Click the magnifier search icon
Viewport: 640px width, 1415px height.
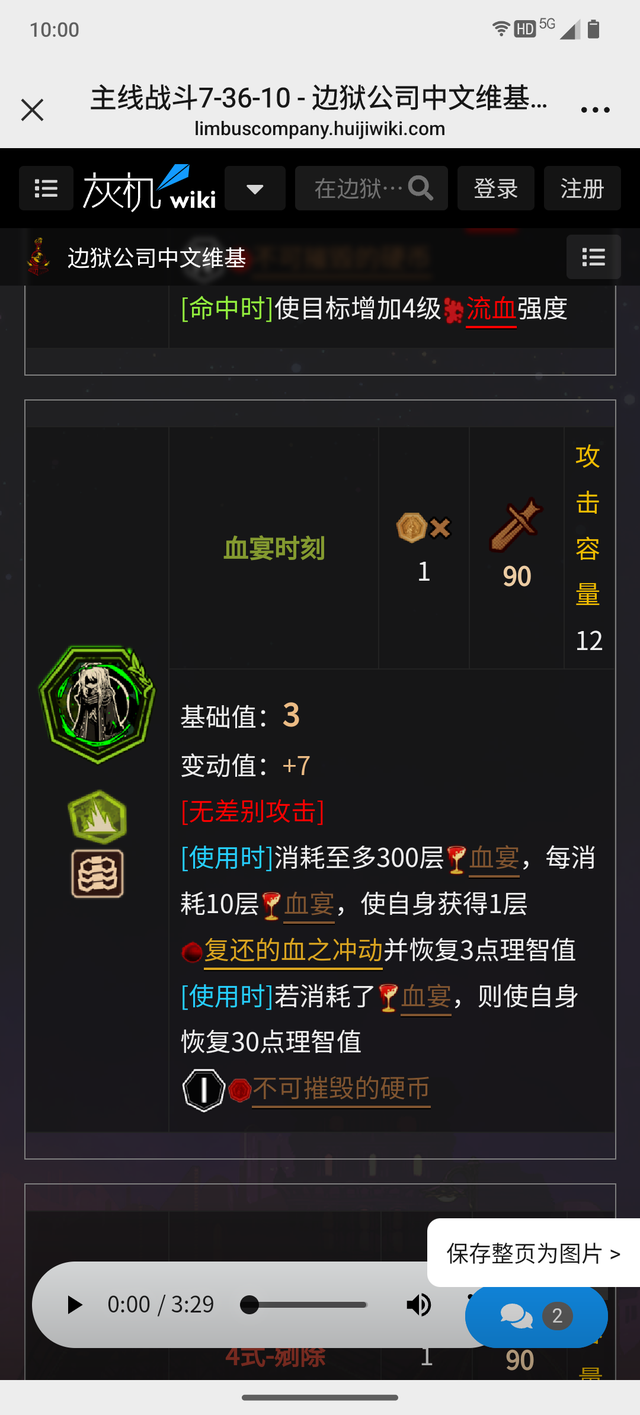[x=421, y=188]
